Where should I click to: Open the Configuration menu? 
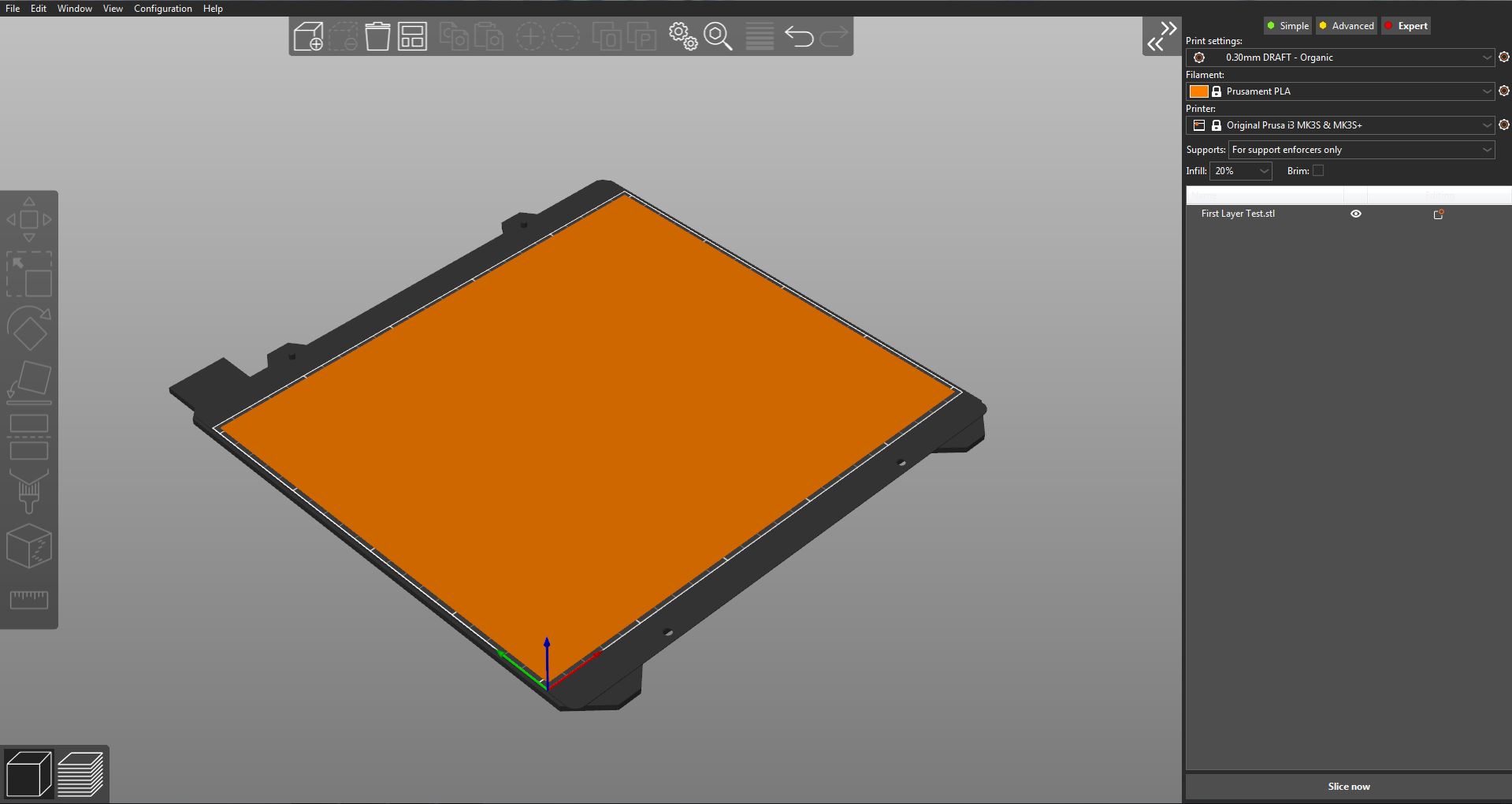pos(162,9)
